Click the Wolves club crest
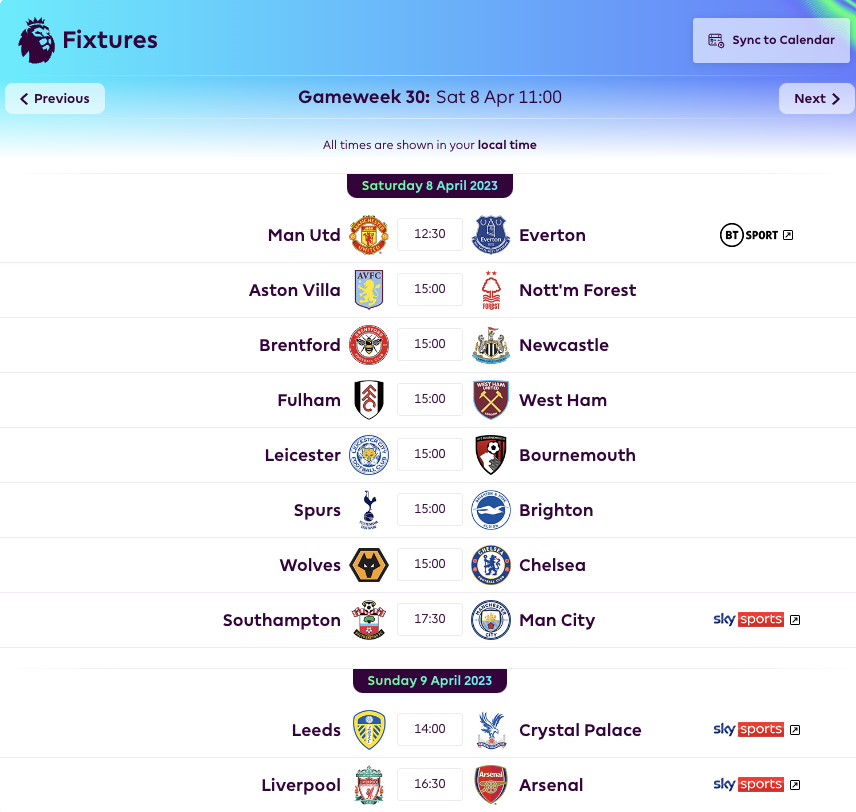The height and width of the screenshot is (812, 856). 369,565
